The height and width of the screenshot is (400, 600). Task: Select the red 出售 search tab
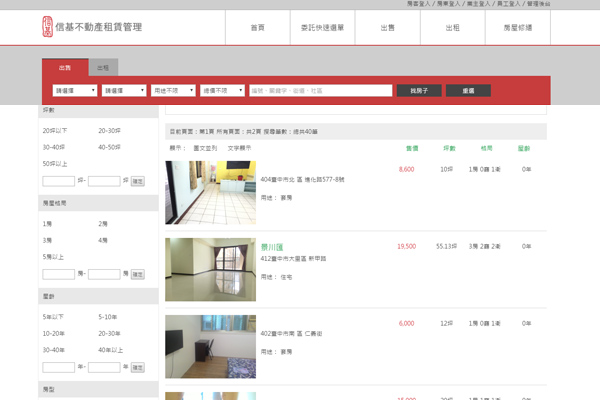(65, 68)
